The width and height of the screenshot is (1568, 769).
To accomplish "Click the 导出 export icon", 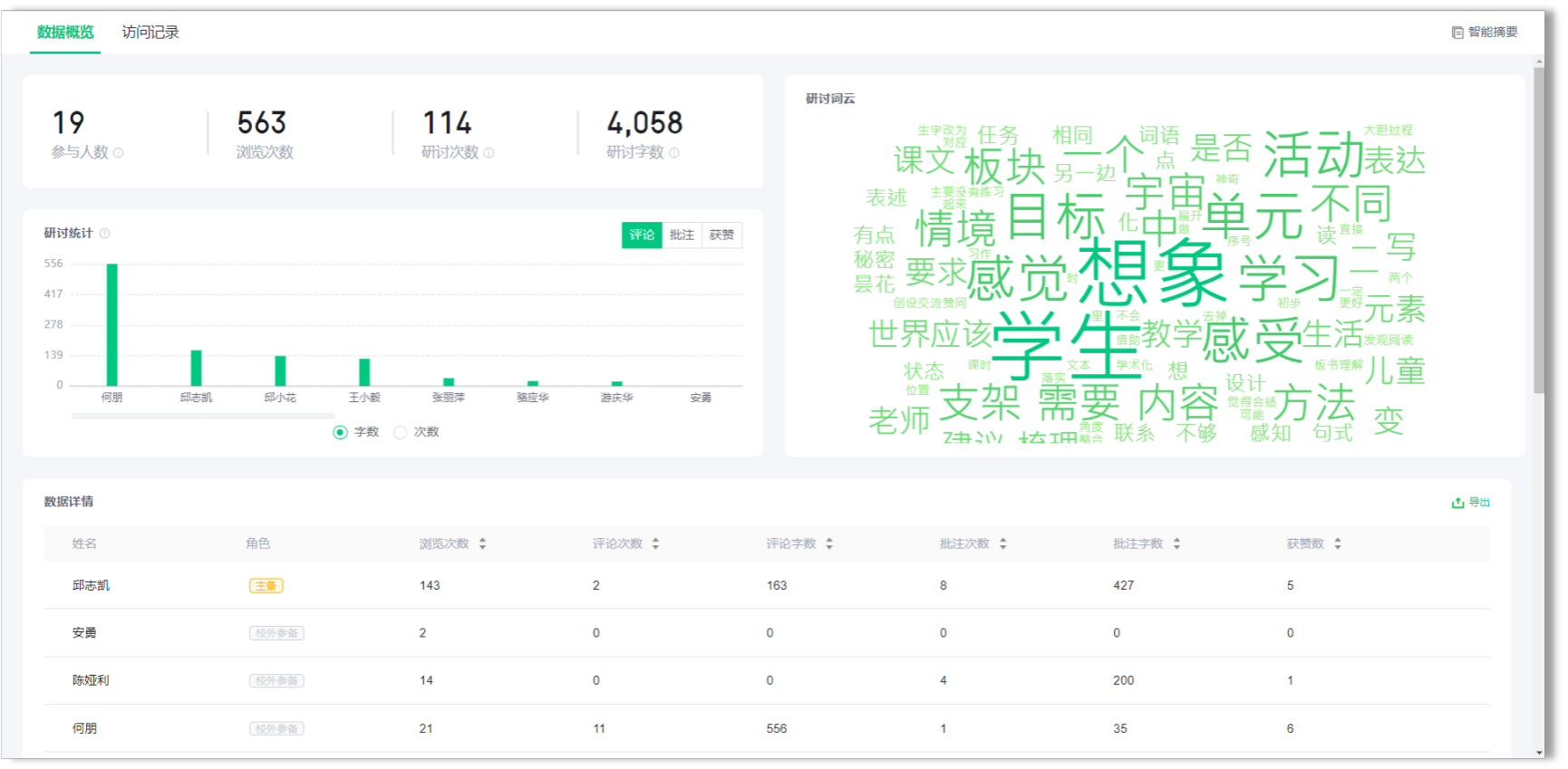I will click(1457, 503).
